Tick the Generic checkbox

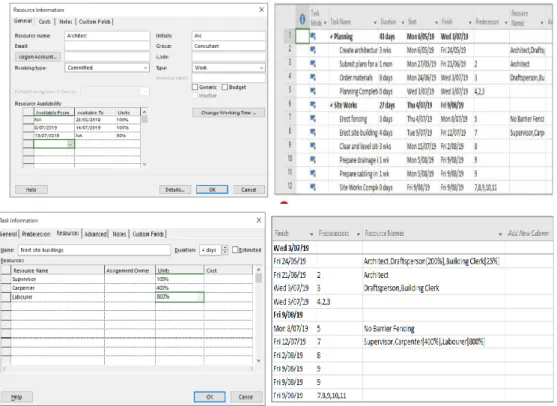[x=195, y=87]
